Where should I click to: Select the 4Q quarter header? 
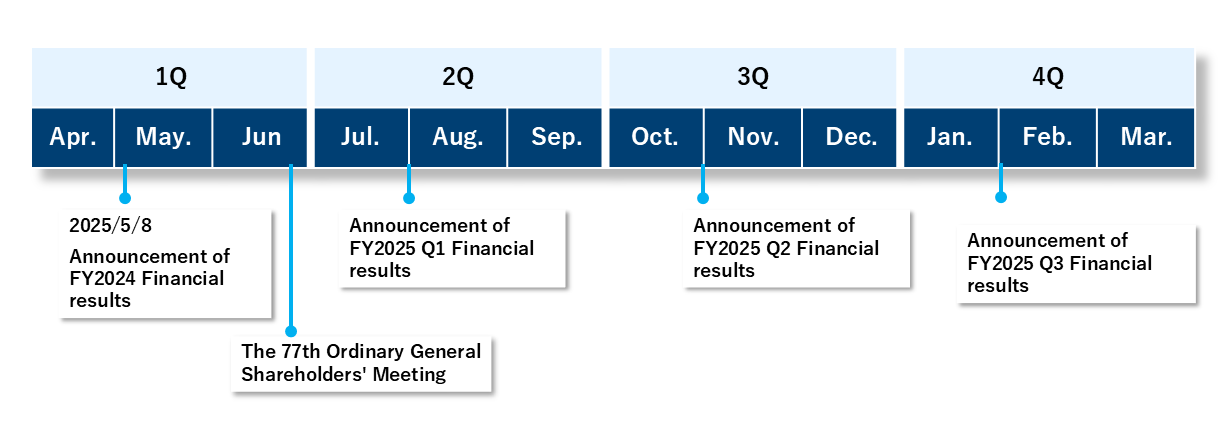[1048, 77]
